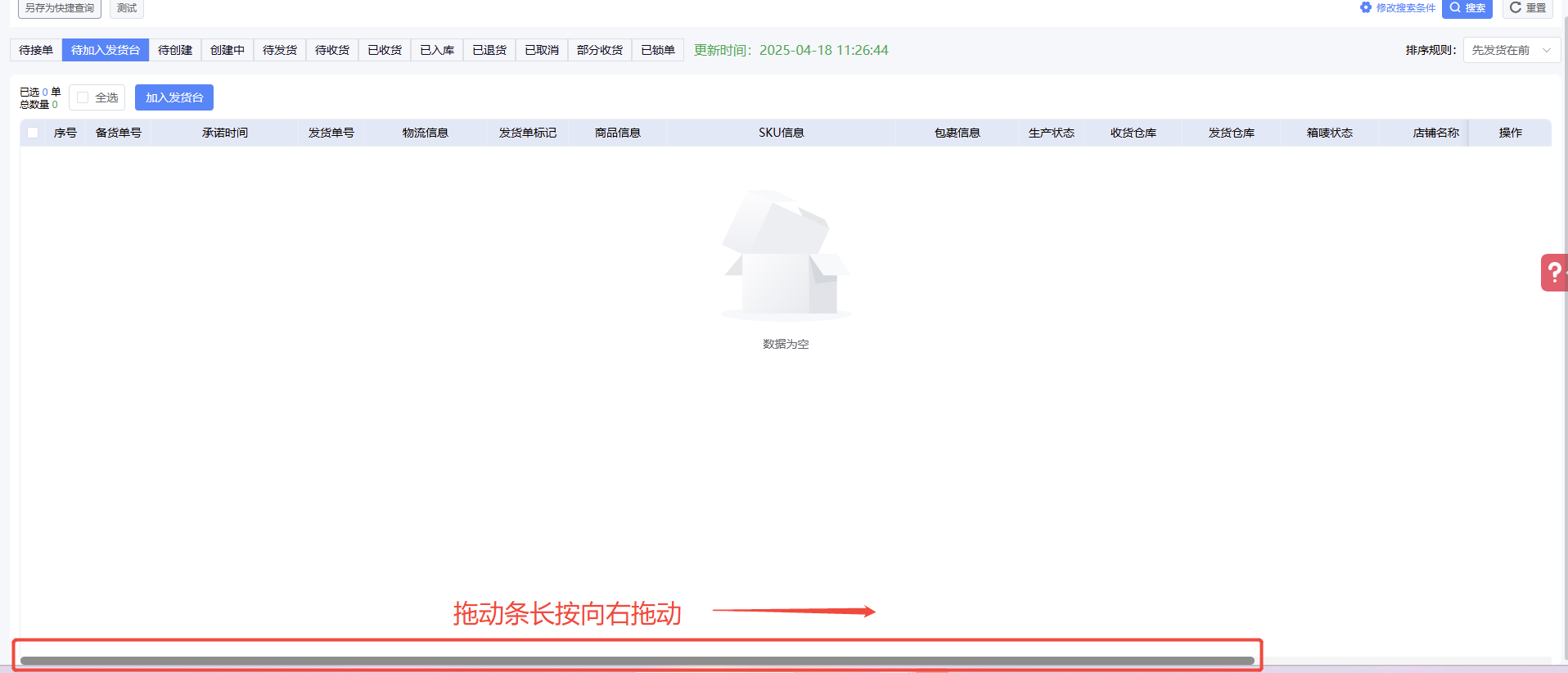Open the 待创建 tab
The image size is (1568, 673).
[175, 50]
